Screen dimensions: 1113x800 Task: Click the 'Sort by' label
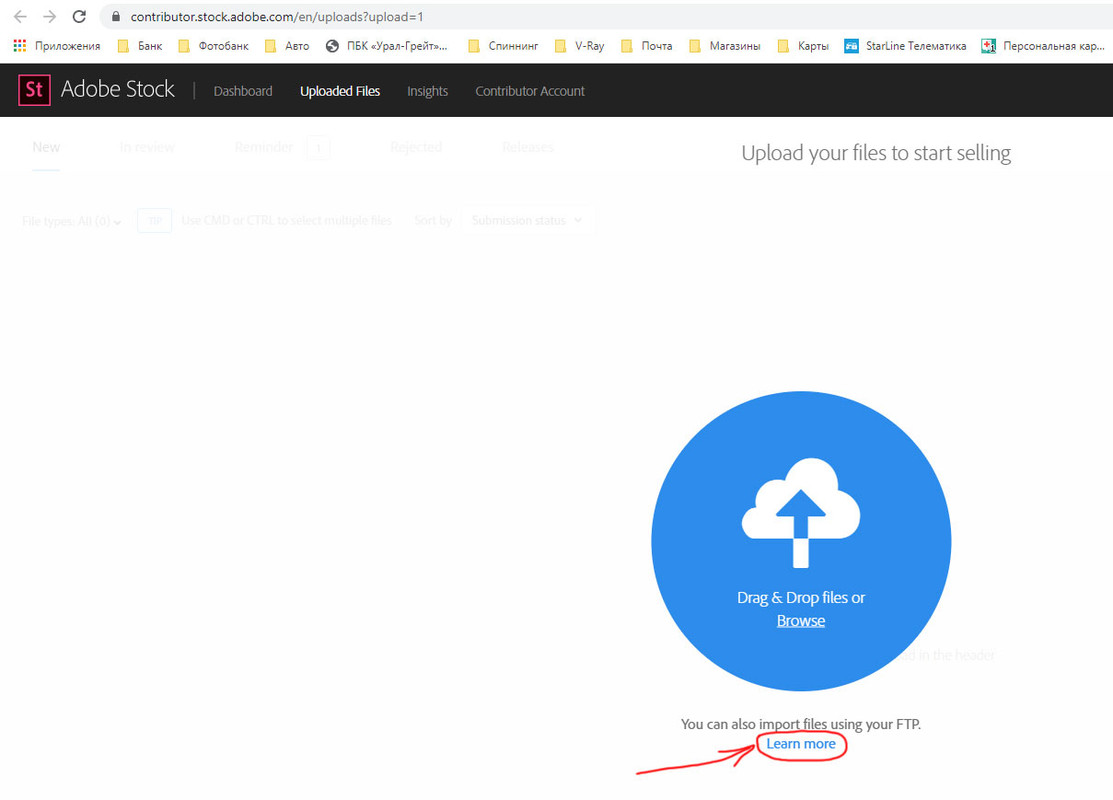[x=433, y=221]
